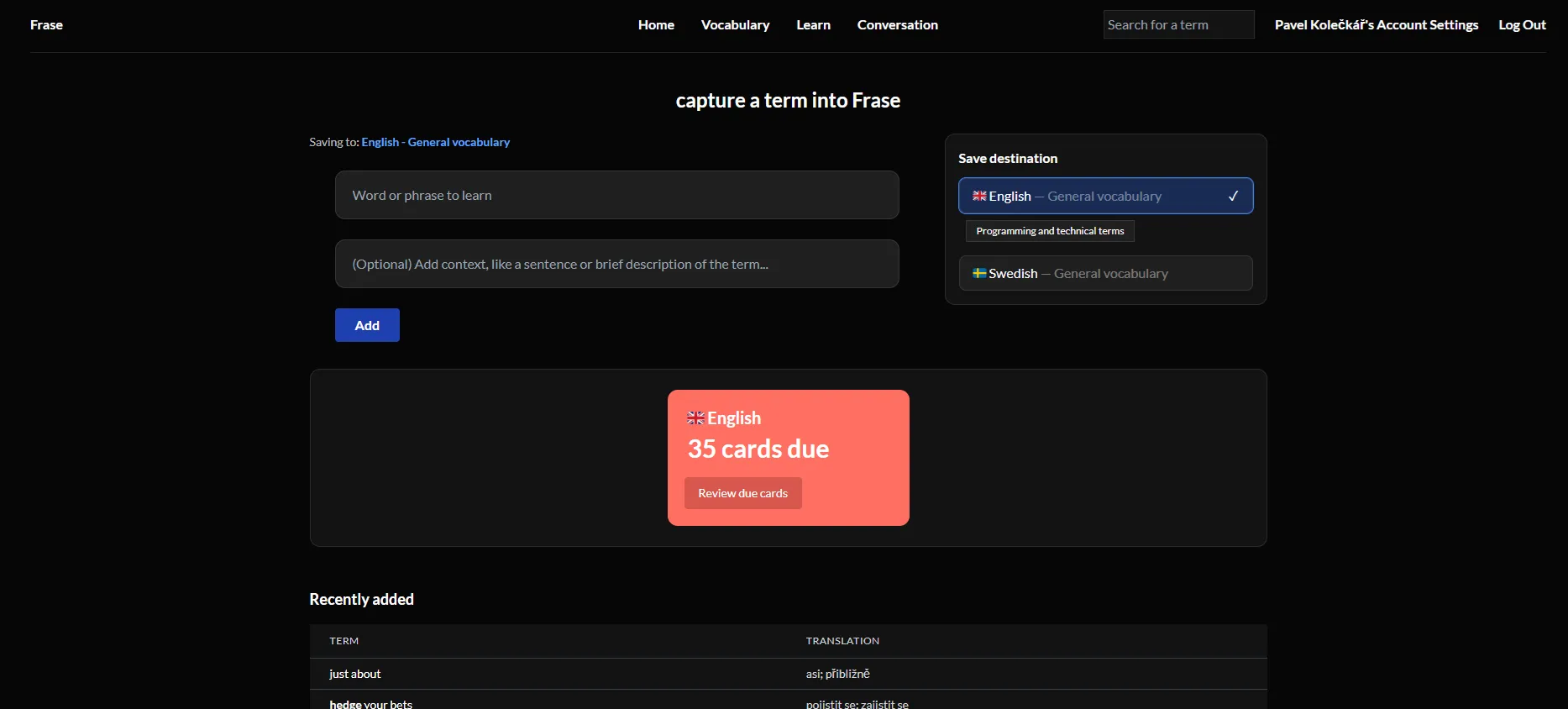Click the TERM column header
1568x709 pixels.
pyautogui.click(x=343, y=641)
